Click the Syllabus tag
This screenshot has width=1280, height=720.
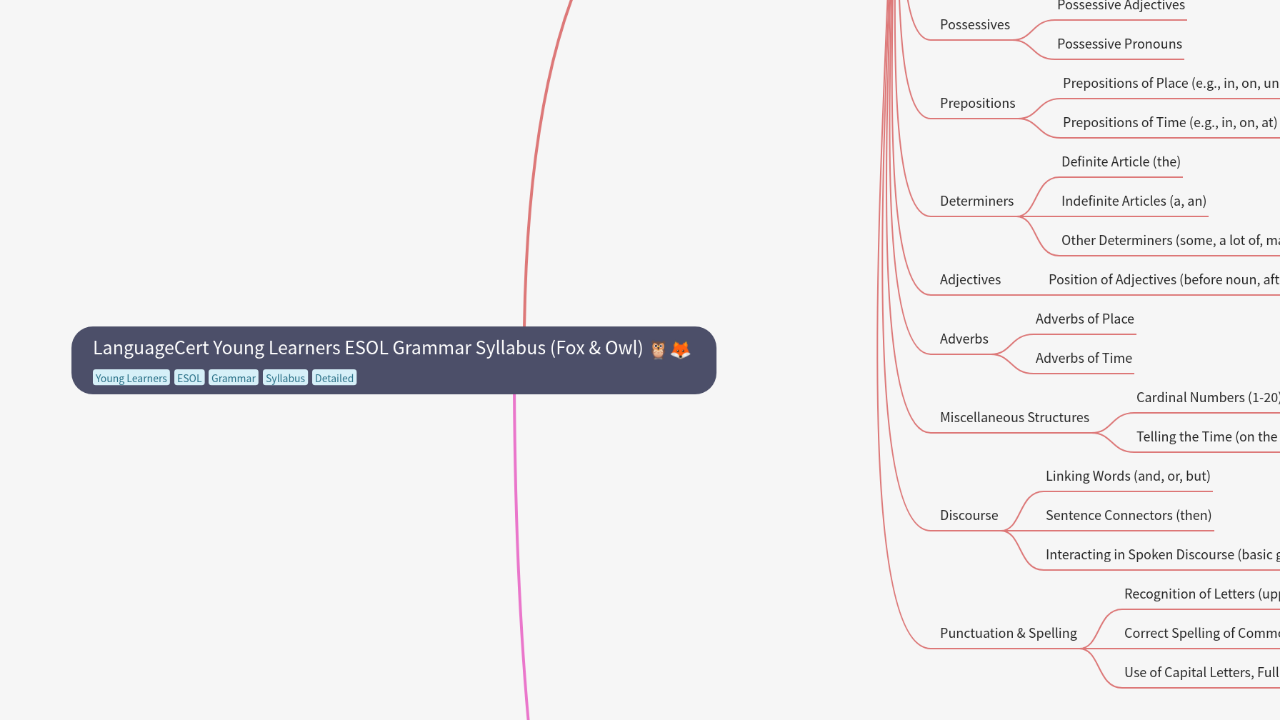pos(285,378)
